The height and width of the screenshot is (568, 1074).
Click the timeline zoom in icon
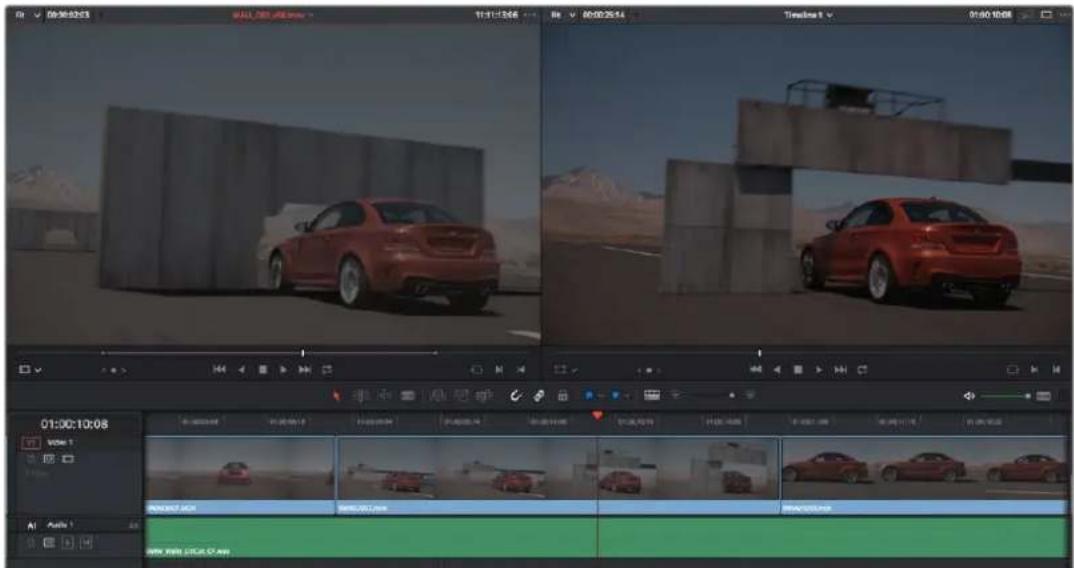(x=750, y=395)
